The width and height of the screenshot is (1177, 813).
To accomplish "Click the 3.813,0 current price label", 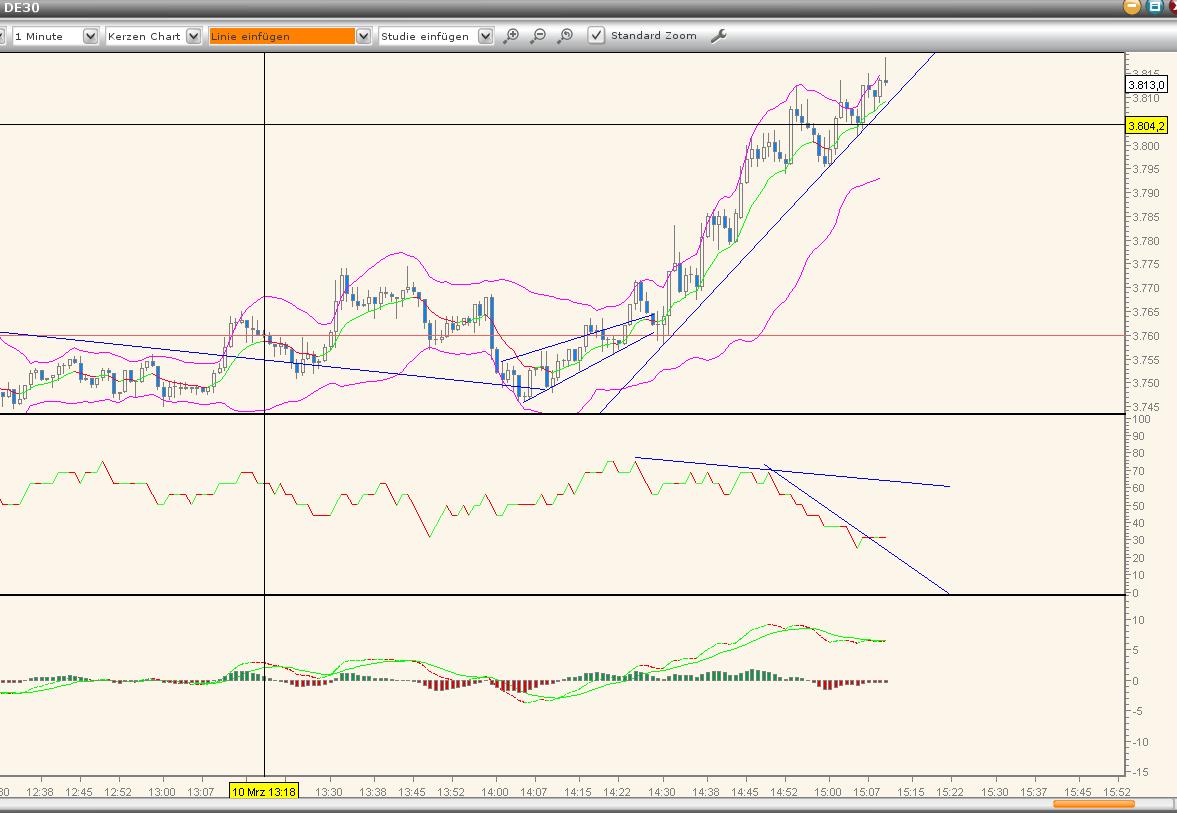I will click(x=1148, y=85).
